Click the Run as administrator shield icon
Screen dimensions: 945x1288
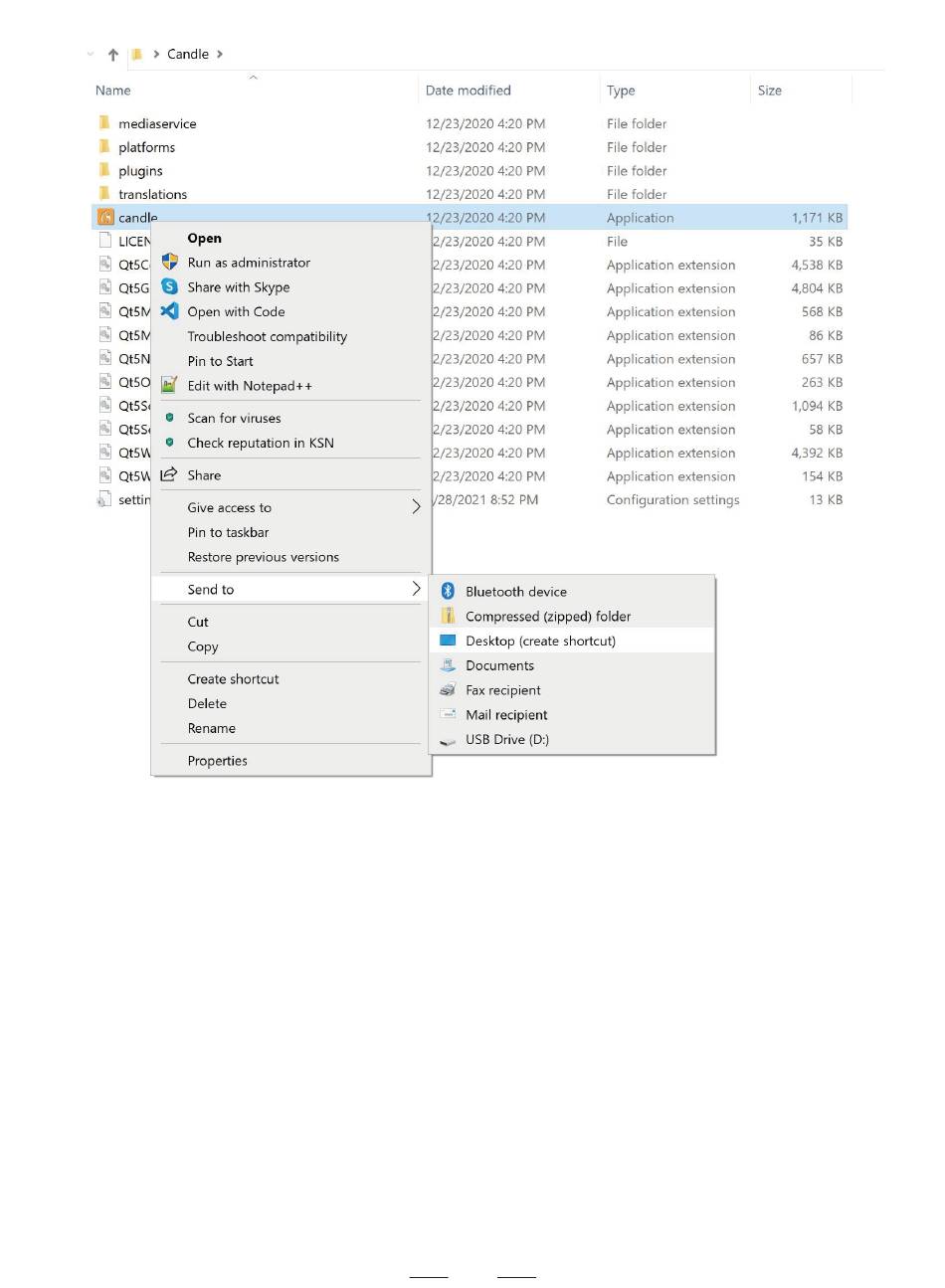click(x=169, y=263)
